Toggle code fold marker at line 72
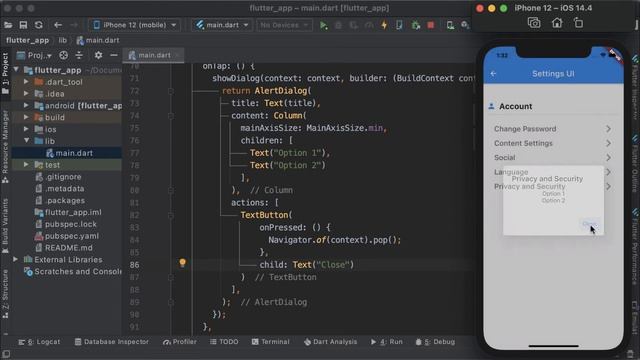 pyautogui.click(x=171, y=91)
